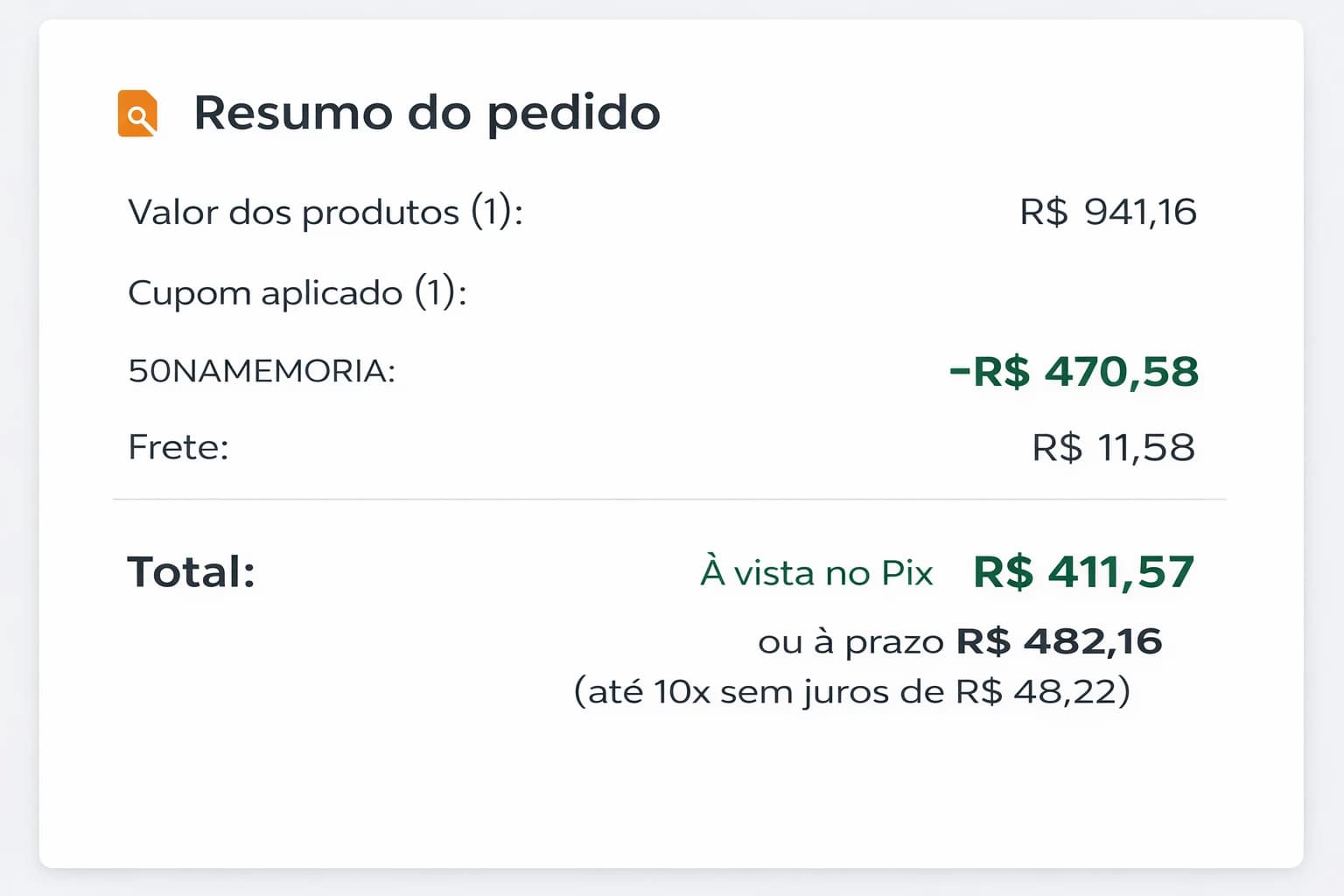Viewport: 1344px width, 896px height.
Task: Click the divider line above Total
Action: click(x=672, y=500)
